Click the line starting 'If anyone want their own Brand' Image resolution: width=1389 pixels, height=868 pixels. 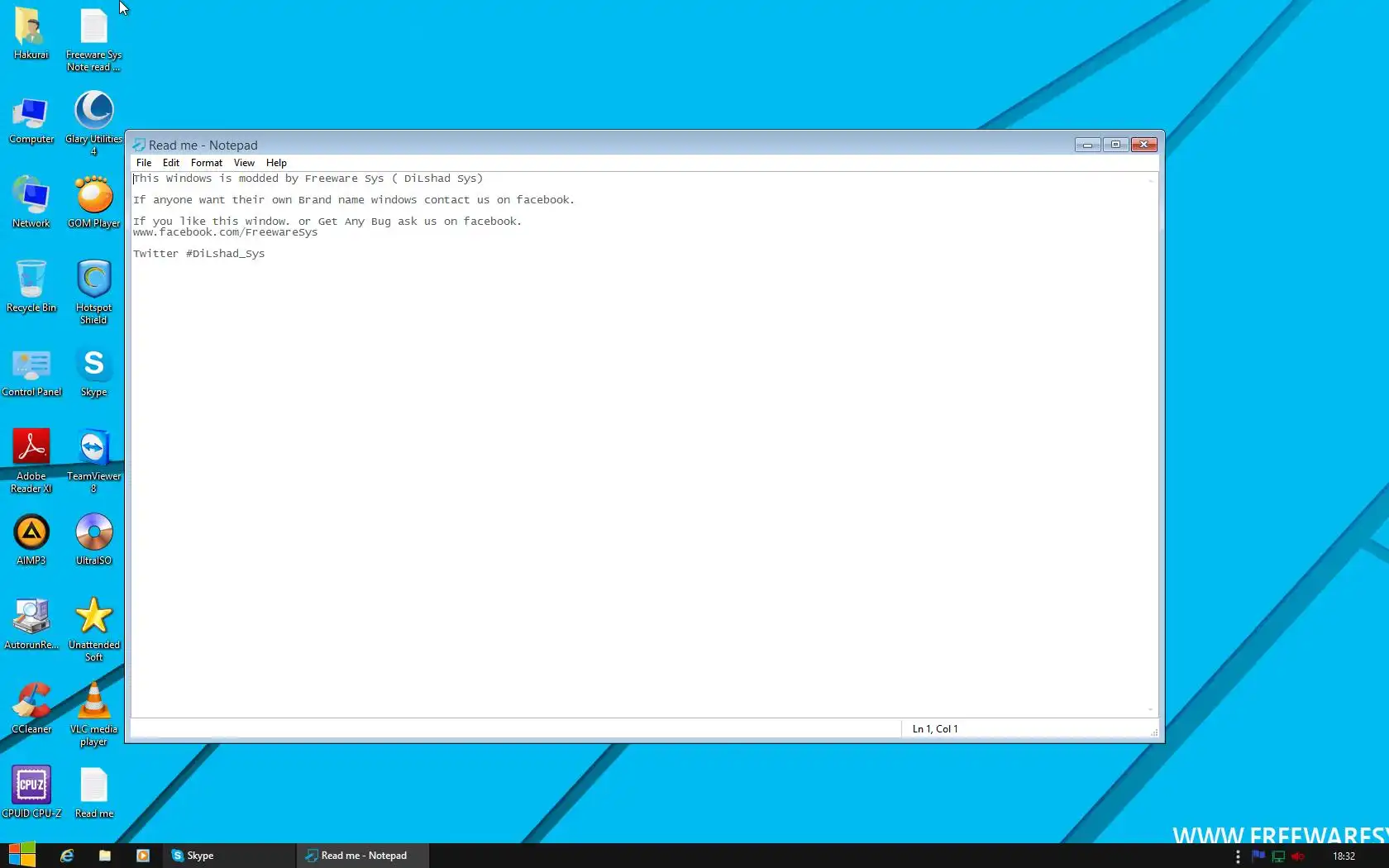tap(353, 200)
